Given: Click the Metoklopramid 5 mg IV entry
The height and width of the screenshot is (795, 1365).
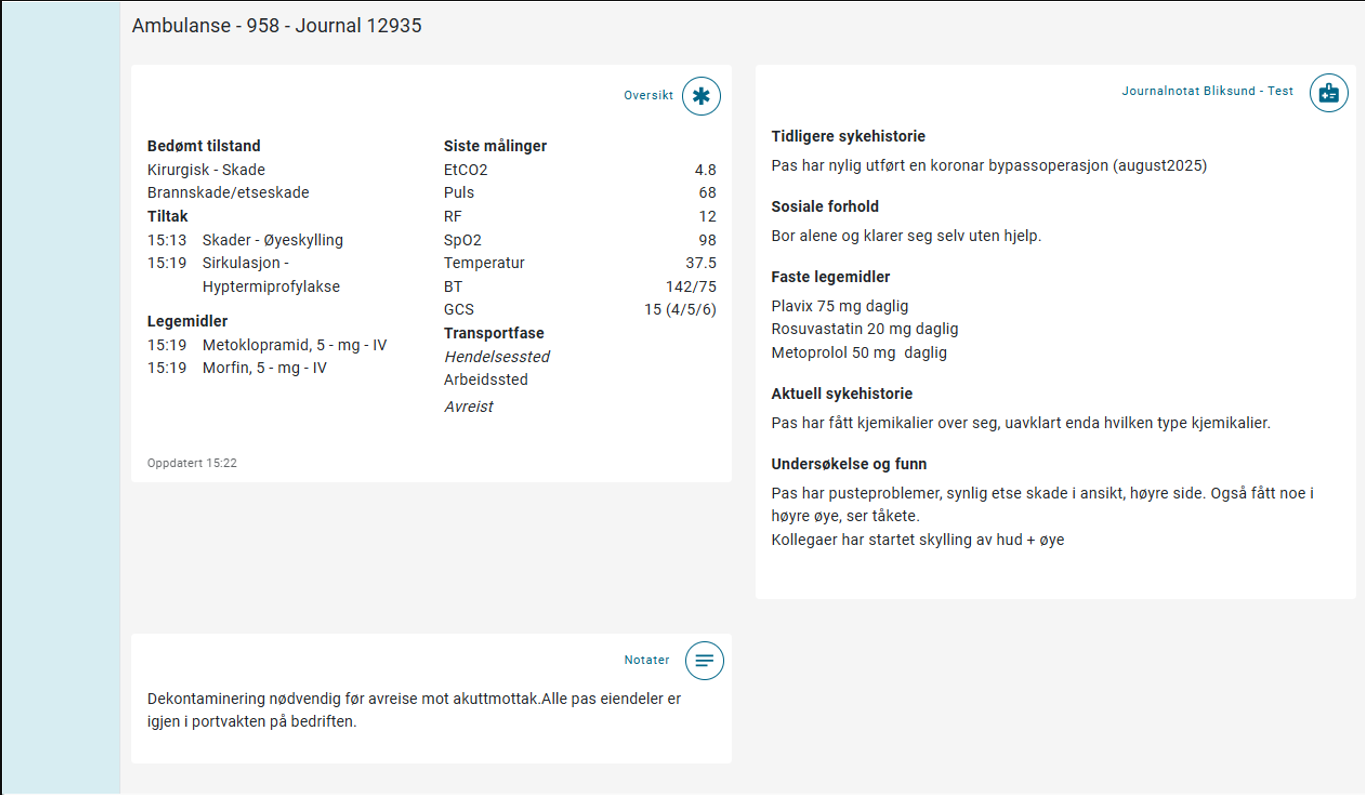Looking at the screenshot, I should [x=294, y=345].
